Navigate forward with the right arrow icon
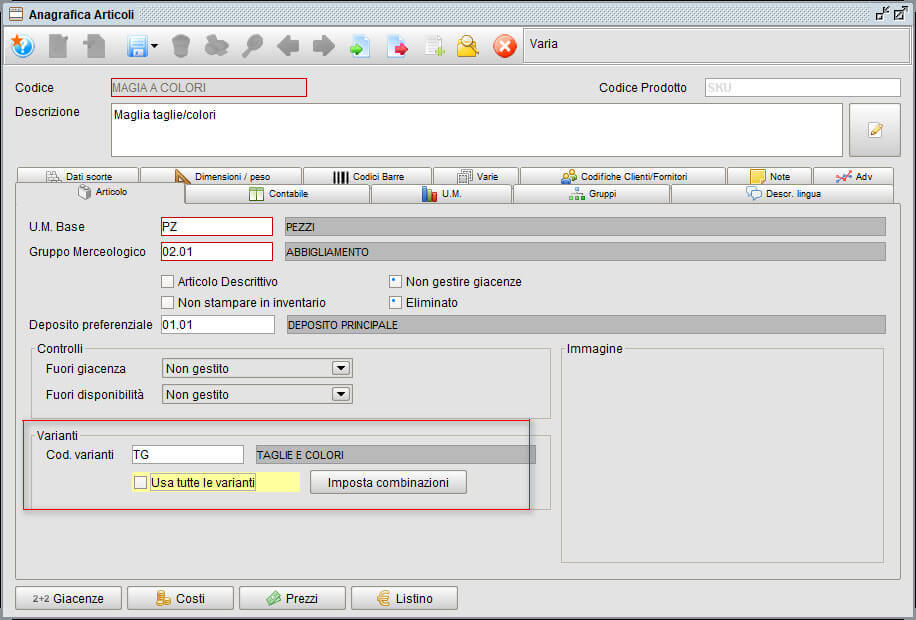This screenshot has width=916, height=620. (322, 46)
